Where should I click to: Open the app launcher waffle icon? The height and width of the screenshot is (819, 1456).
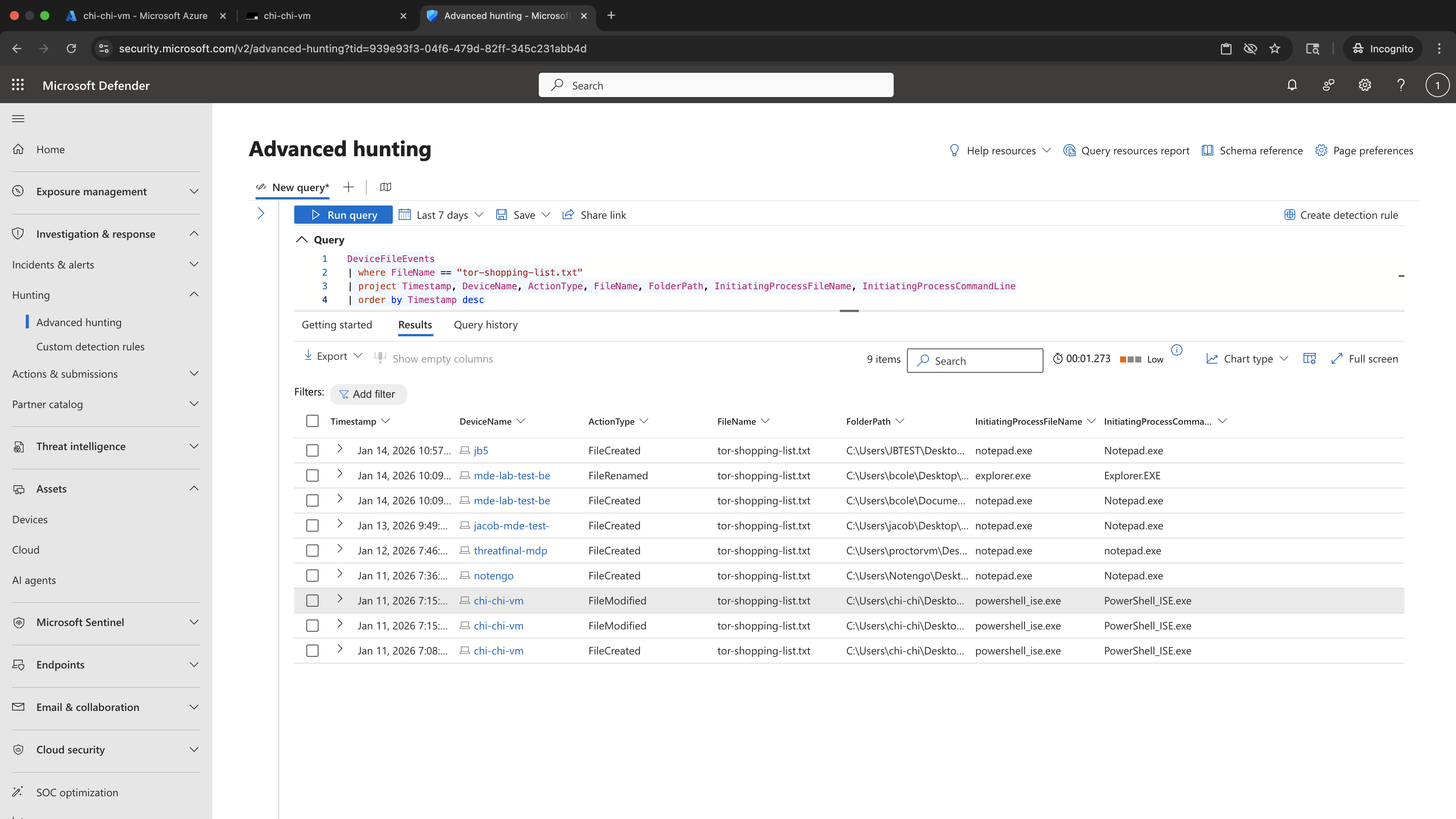[x=17, y=85]
